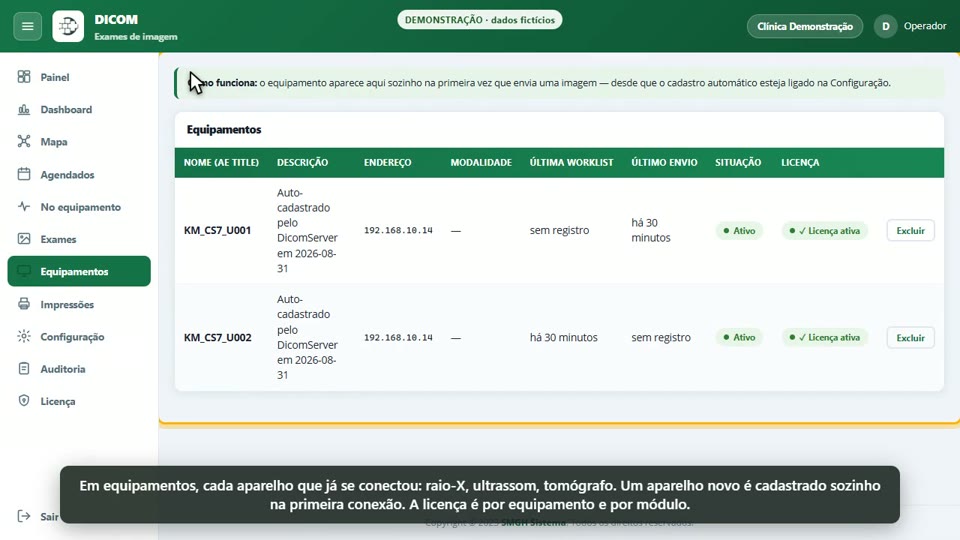The image size is (960, 540).
Task: Click the Impressões printer icon
Action: [24, 304]
